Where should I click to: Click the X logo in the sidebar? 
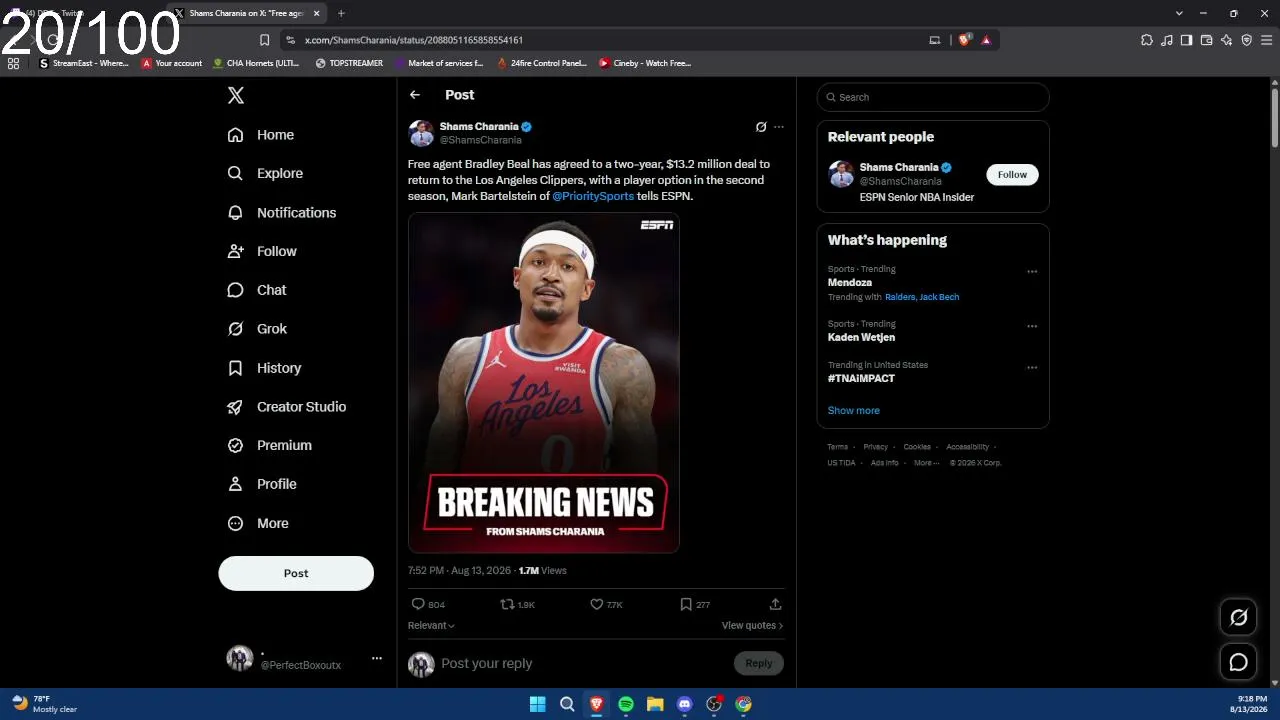(236, 95)
